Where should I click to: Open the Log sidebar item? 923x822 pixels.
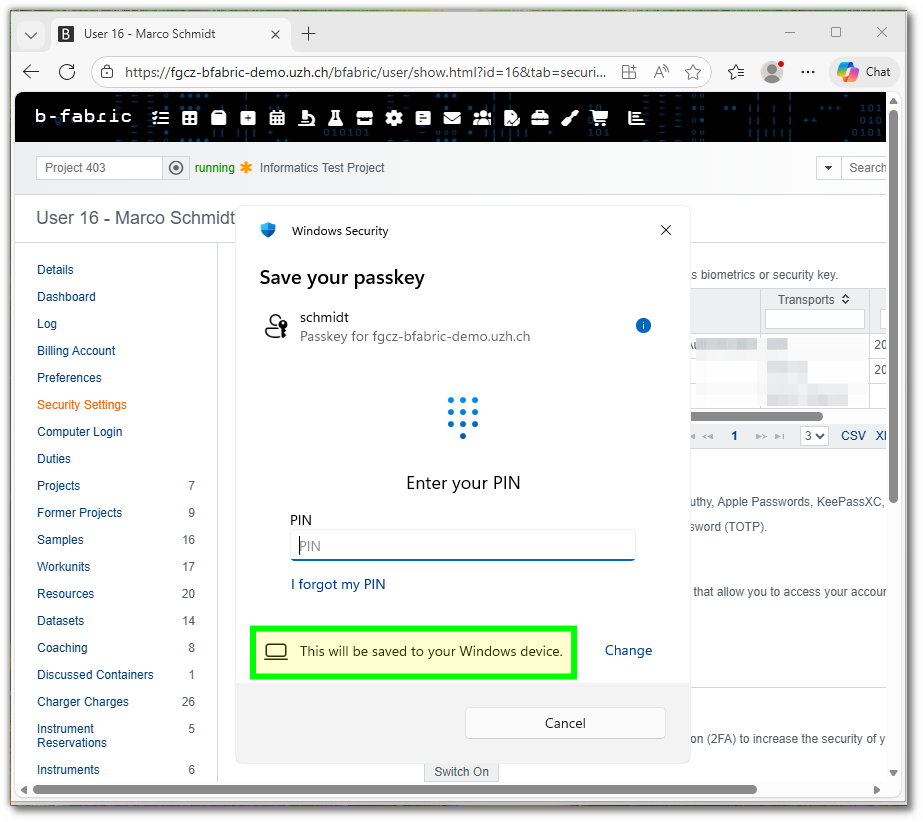[x=47, y=324]
